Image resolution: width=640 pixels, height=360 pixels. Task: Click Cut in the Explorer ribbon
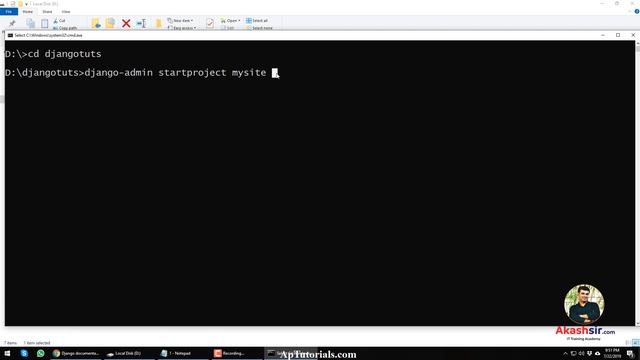60,20
